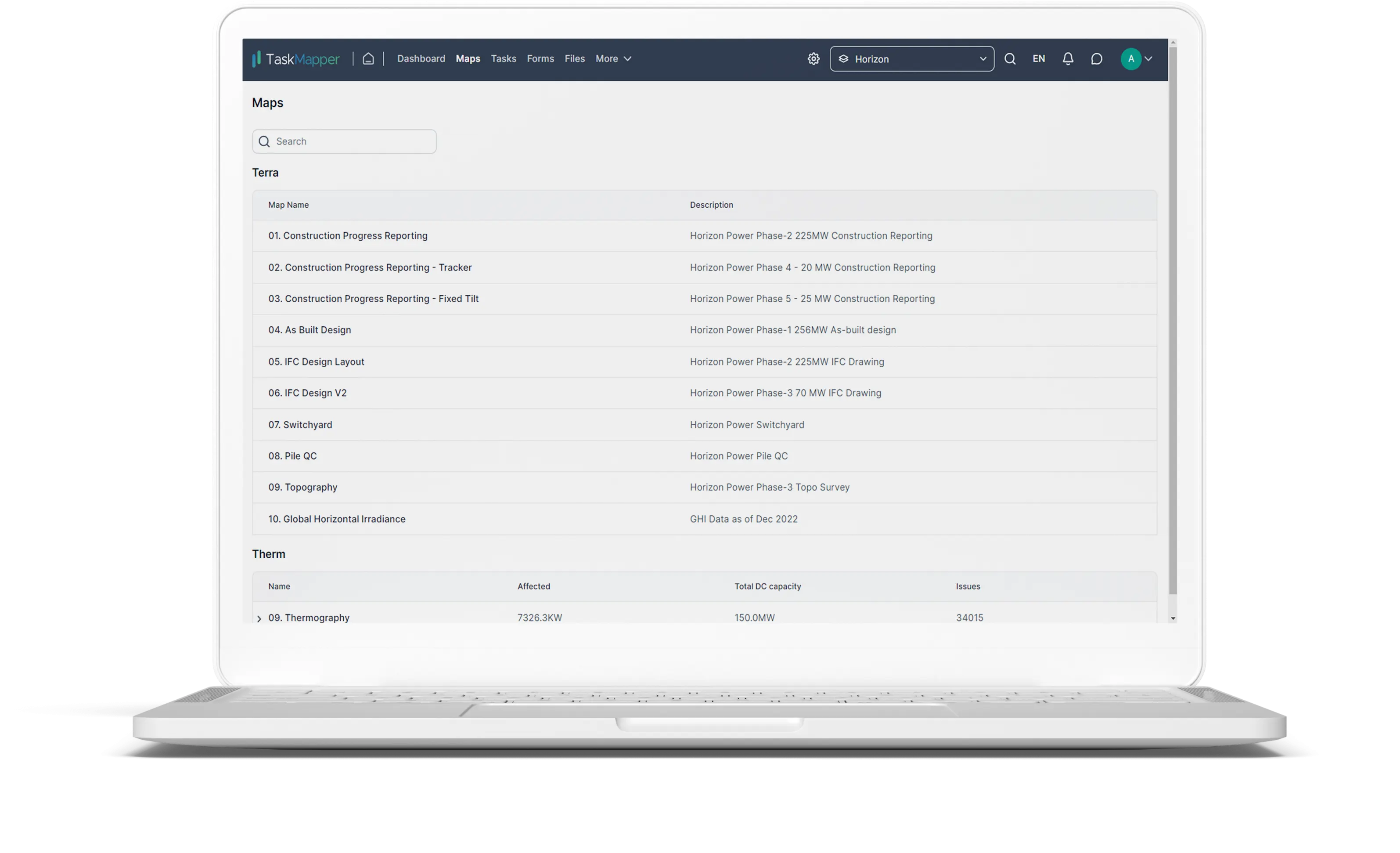
Task: Click the home icon in navbar
Action: tap(368, 58)
